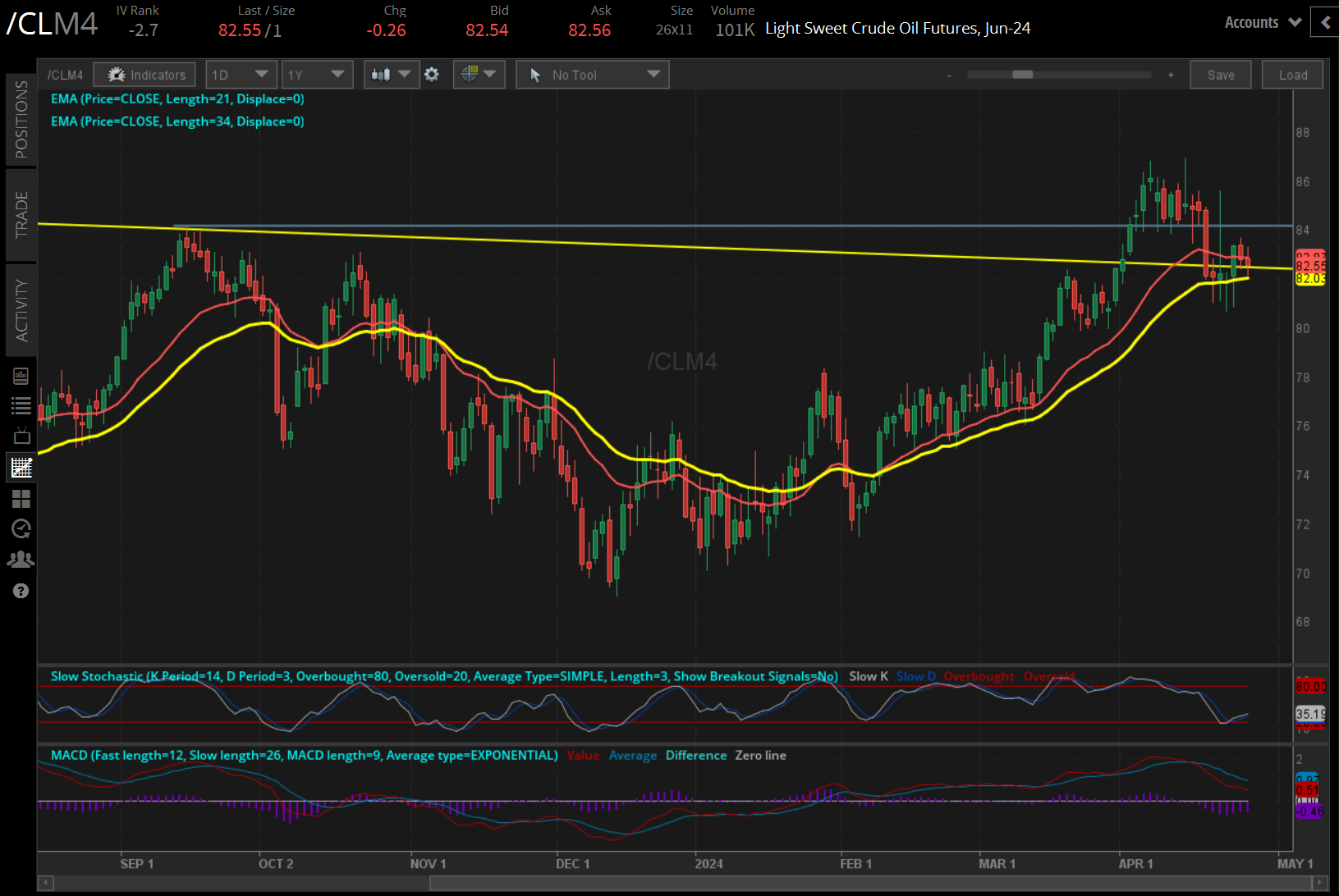Open the community people icon

[x=21, y=560]
